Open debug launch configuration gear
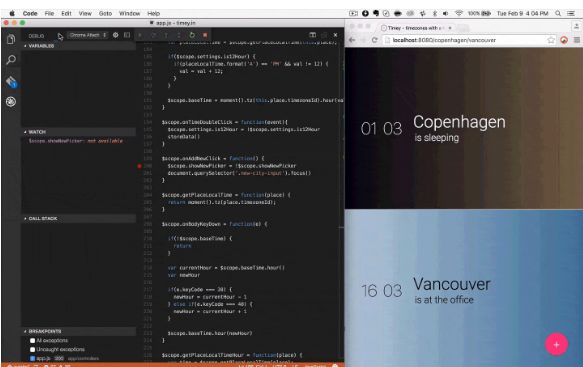Image resolution: width=583 pixels, height=367 pixels. [x=116, y=35]
